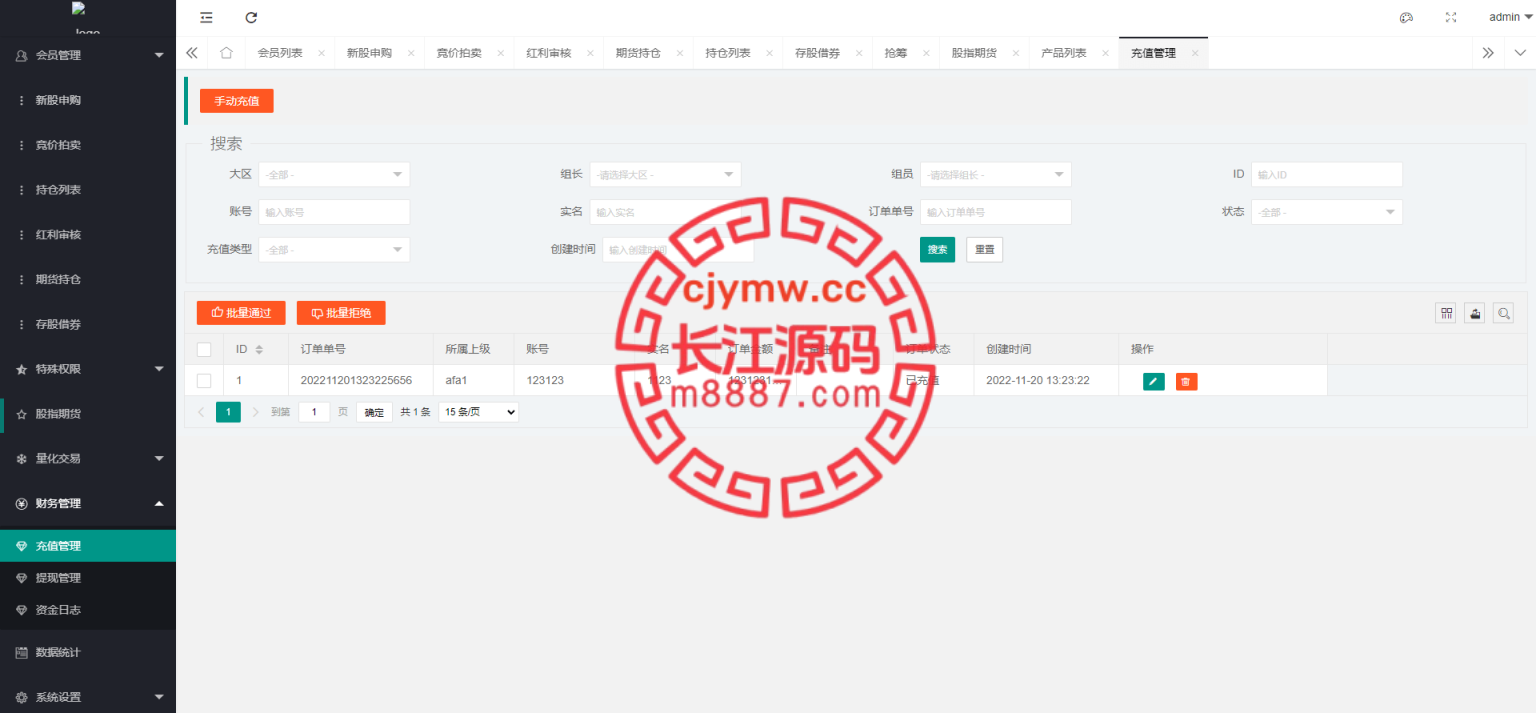Screen dimensions: 1536x713
Task: Open the 充值类型 dropdown
Action: pyautogui.click(x=334, y=249)
